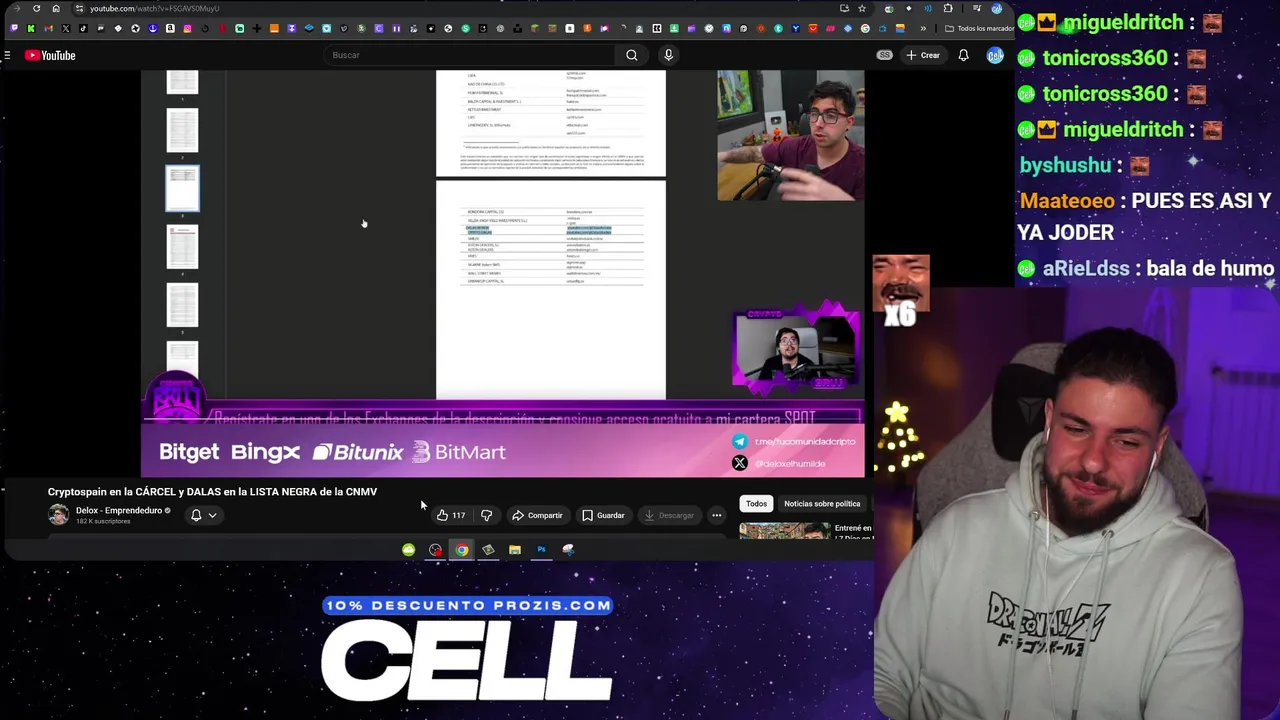The width and height of the screenshot is (1280, 720).
Task: Reload the page in Chrome
Action: tap(36, 8)
